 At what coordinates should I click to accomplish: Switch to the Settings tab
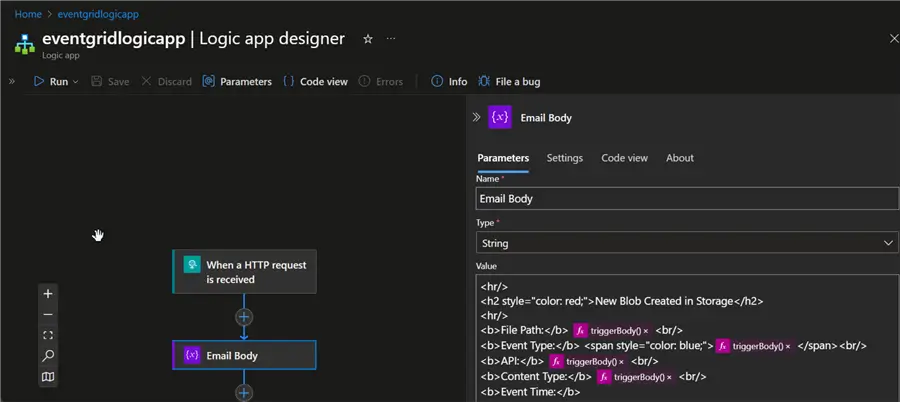(x=564, y=158)
